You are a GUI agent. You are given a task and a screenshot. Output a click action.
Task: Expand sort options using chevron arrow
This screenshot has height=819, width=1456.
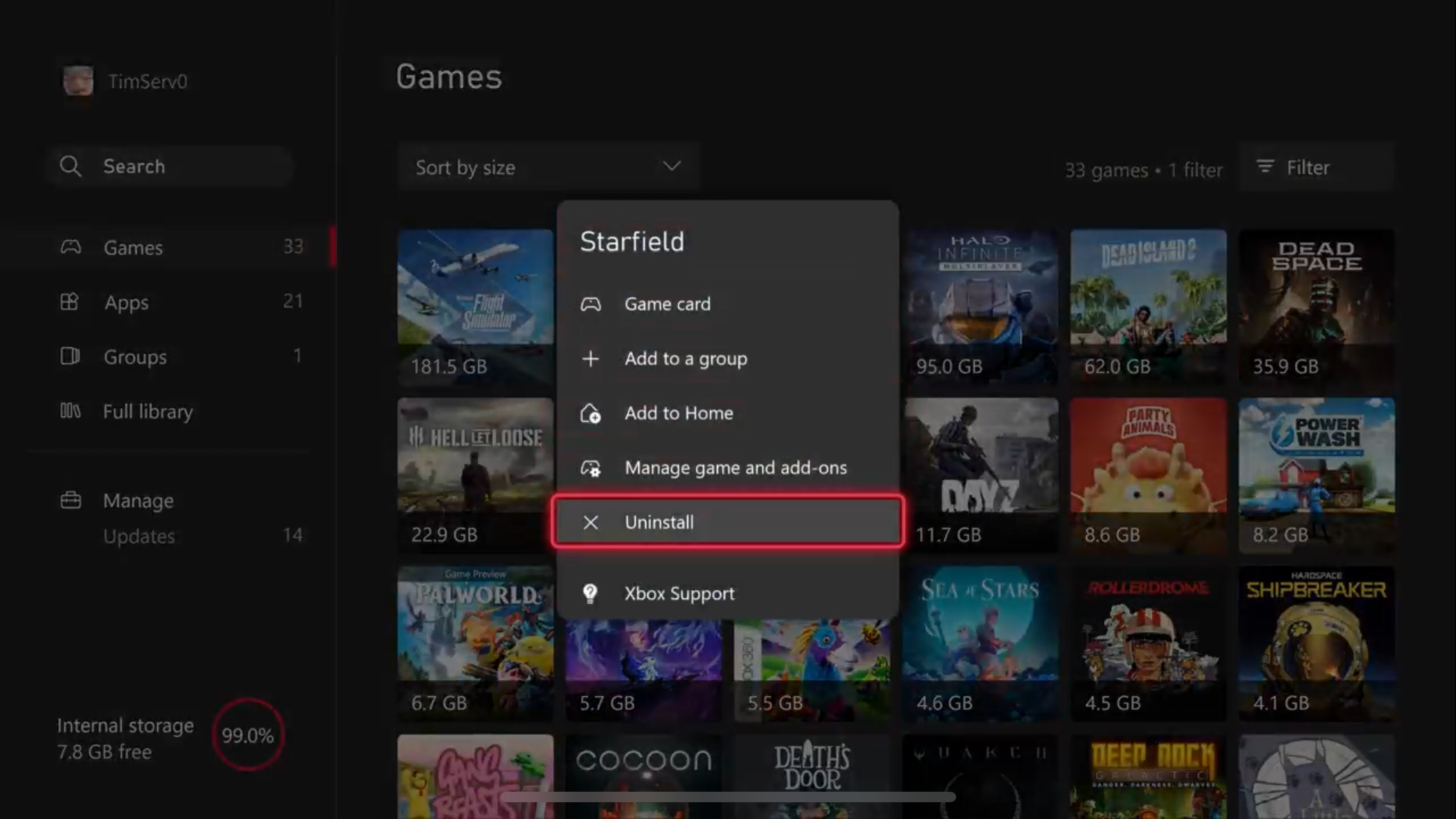[671, 167]
